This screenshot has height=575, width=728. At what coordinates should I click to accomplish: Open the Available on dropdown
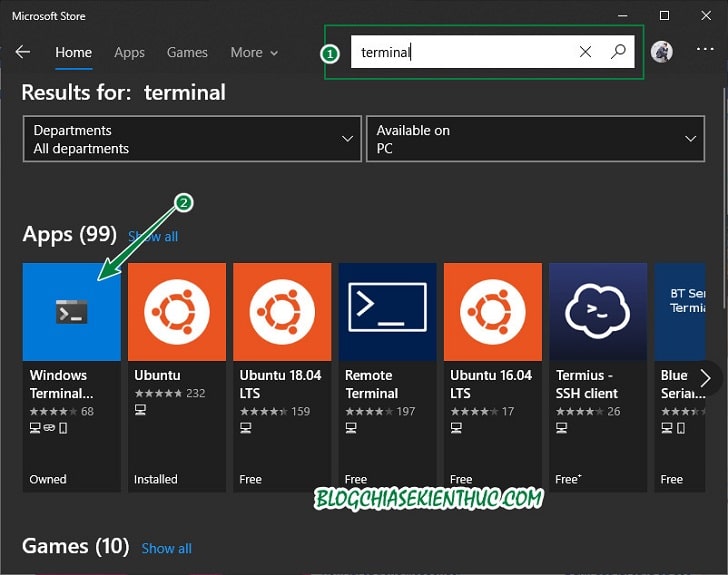pyautogui.click(x=536, y=139)
